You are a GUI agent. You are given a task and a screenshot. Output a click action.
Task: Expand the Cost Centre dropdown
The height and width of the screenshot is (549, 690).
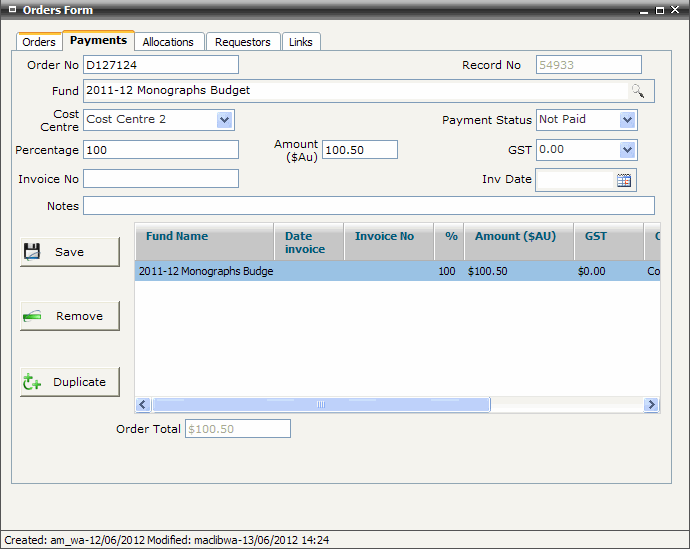(224, 120)
